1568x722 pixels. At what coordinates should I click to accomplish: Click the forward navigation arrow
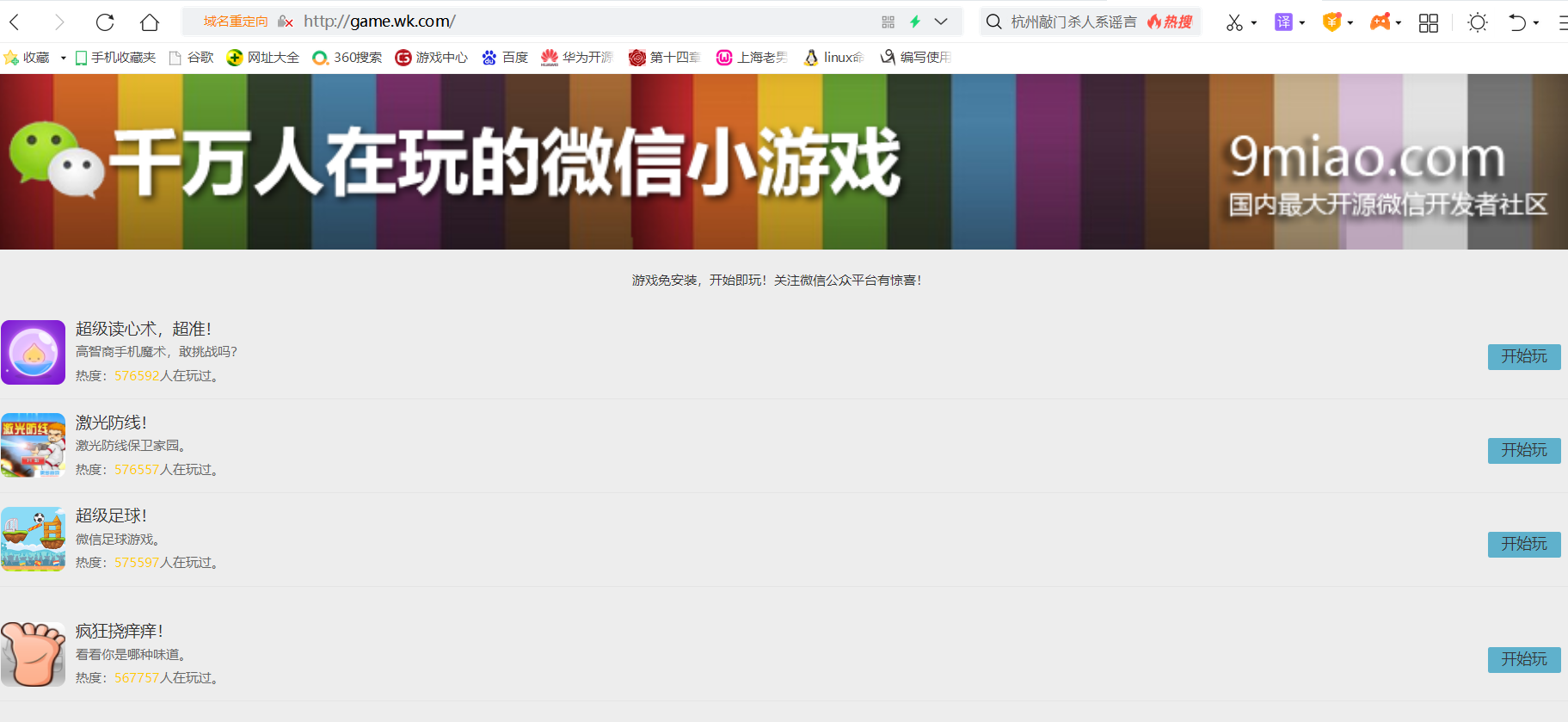59,22
